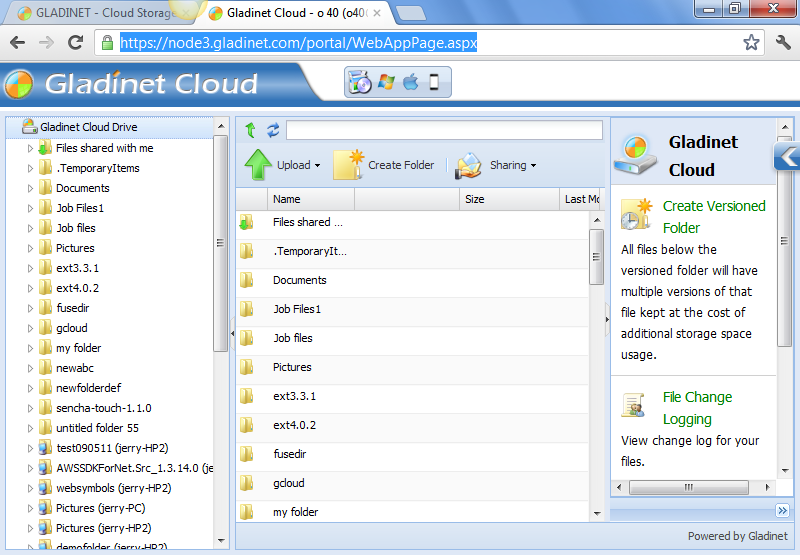Click the mobile phone client icon

click(x=434, y=82)
